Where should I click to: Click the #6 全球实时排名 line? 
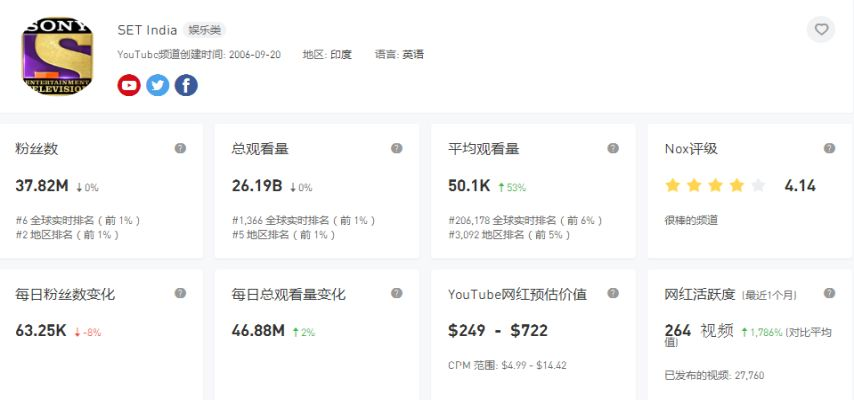point(78,221)
